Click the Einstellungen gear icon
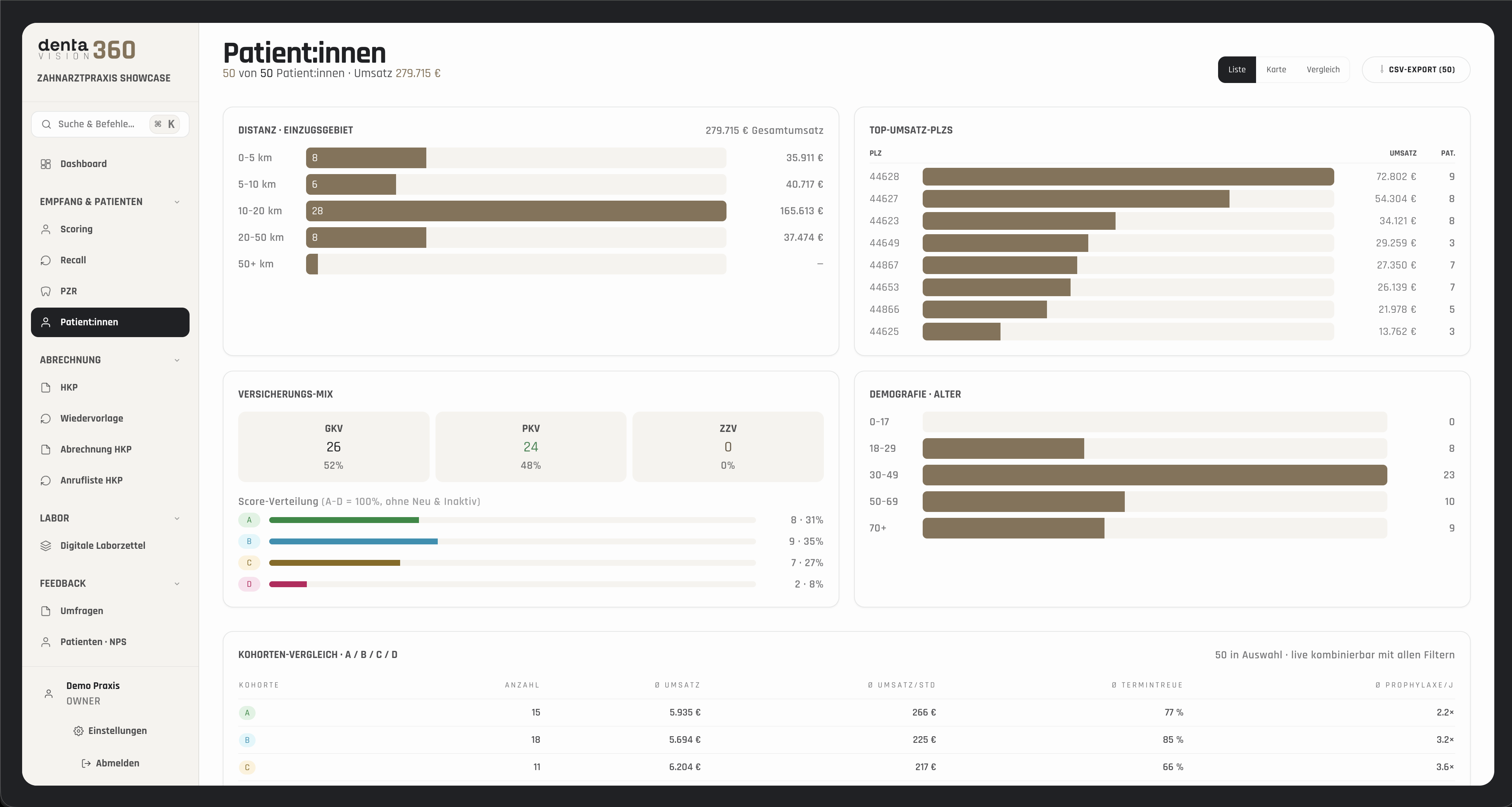 pos(79,731)
